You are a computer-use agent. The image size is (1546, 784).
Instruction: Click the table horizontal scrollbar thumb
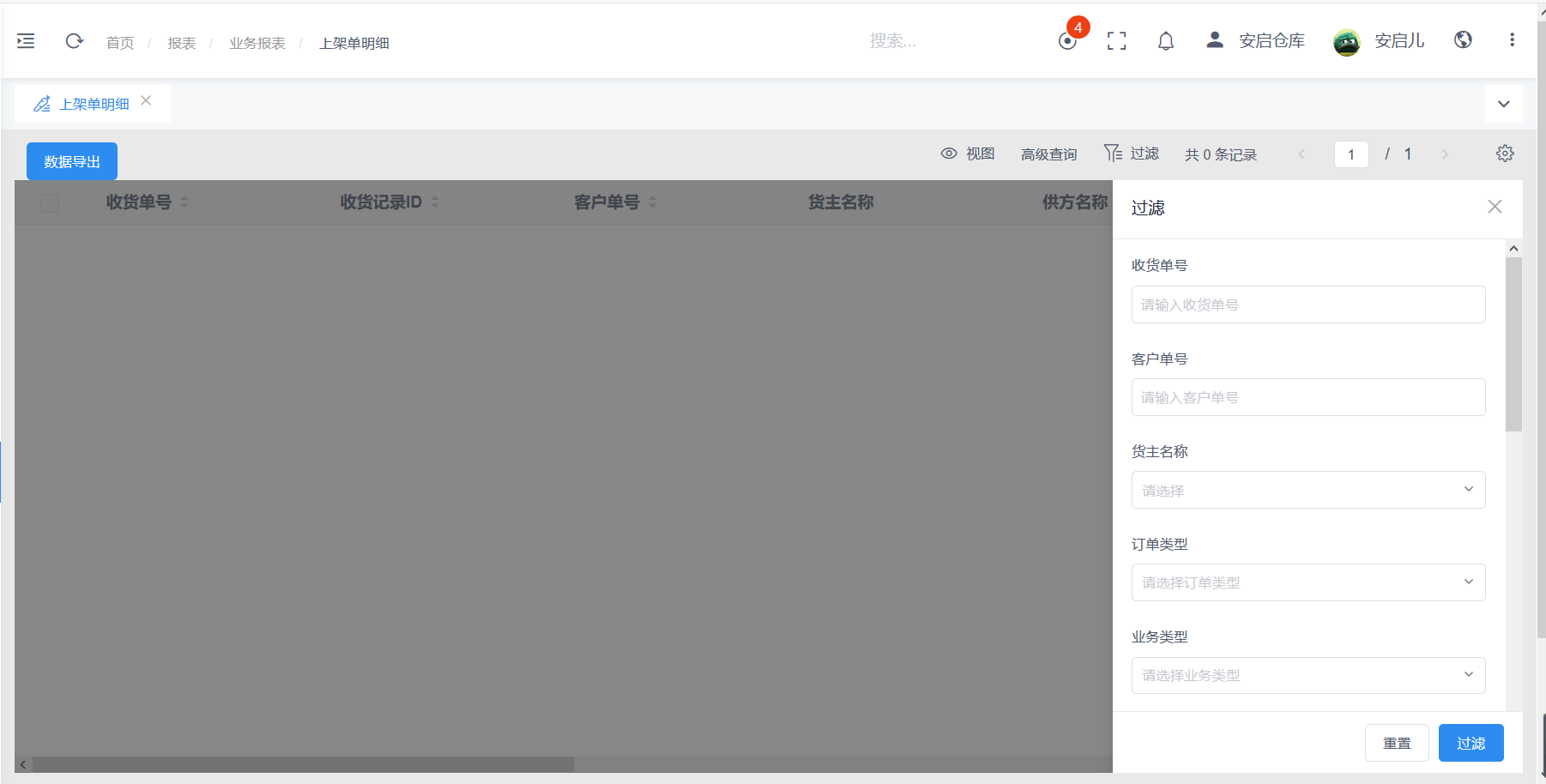(303, 763)
